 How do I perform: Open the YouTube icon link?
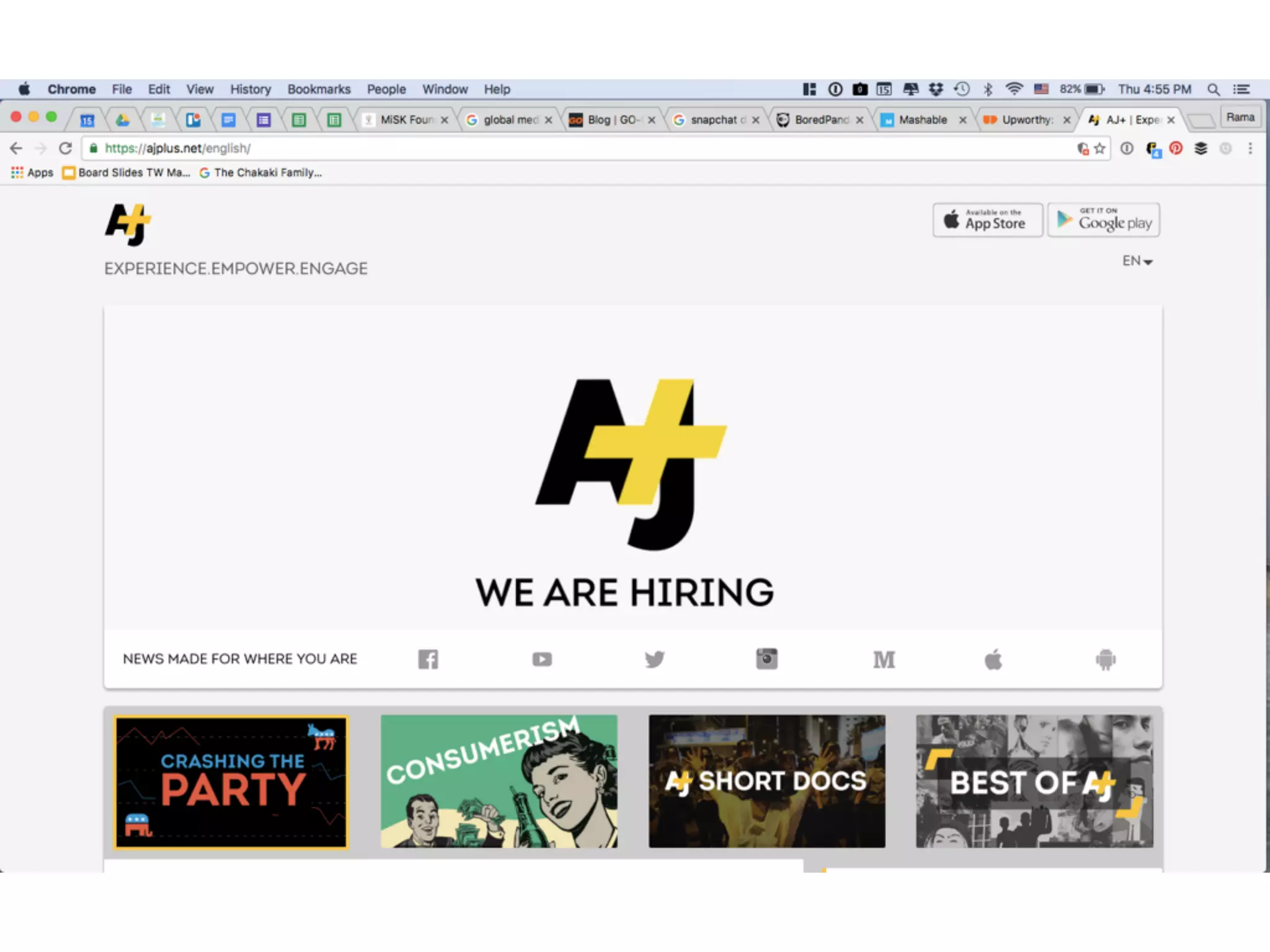coord(542,659)
